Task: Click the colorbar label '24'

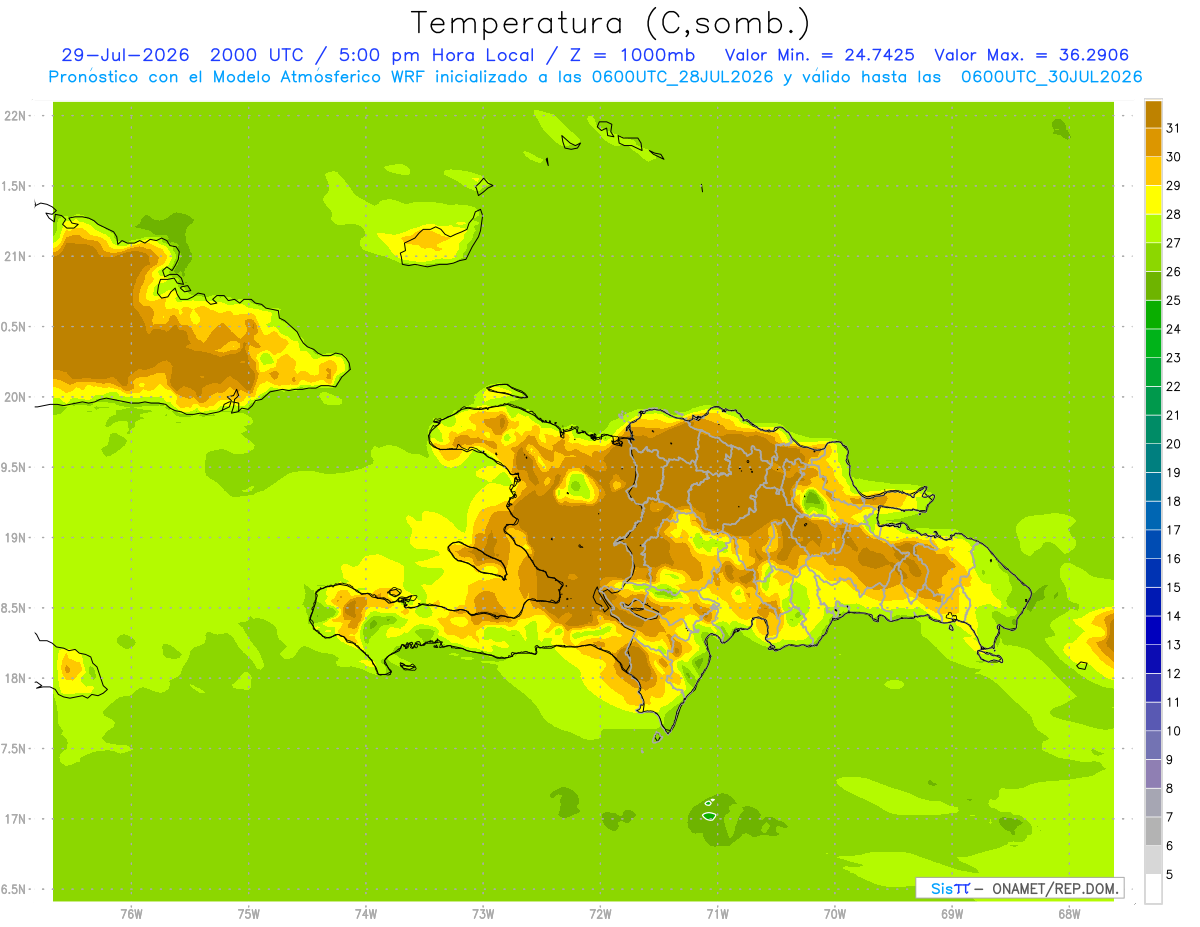Action: tap(1173, 329)
